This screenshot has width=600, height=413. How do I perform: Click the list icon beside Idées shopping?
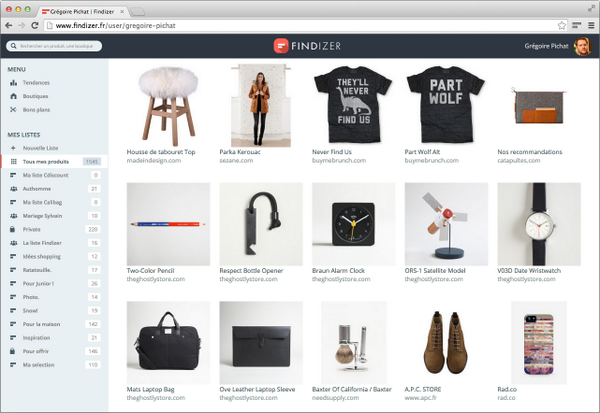(x=13, y=256)
